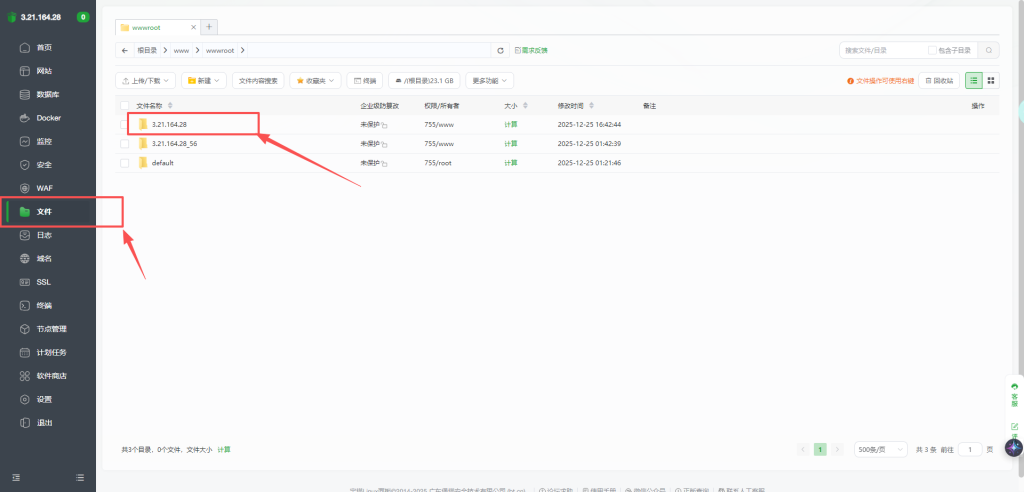
Task: Open 首页 in the sidebar
Action: click(x=44, y=48)
